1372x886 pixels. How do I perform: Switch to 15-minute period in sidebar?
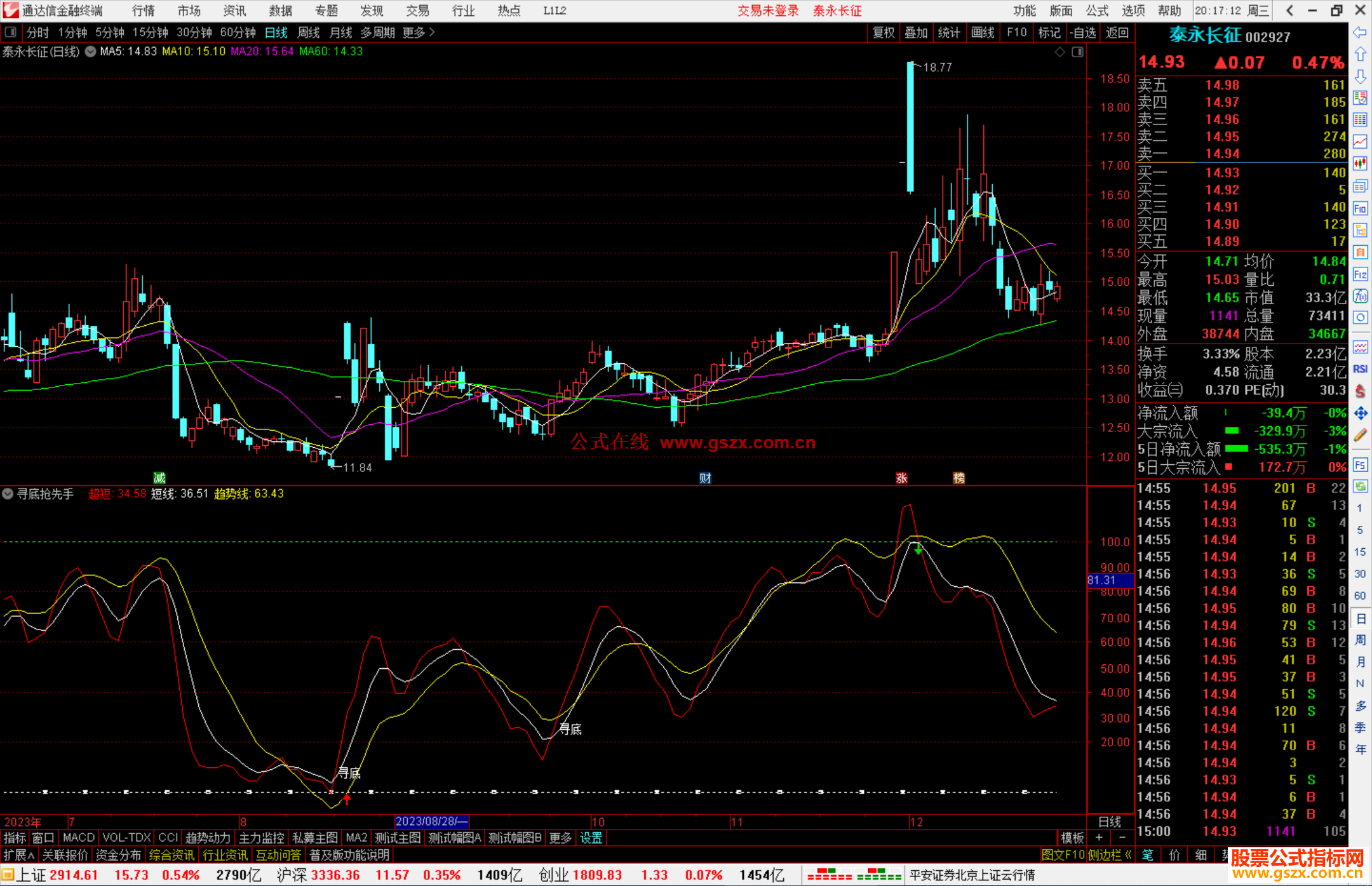coord(1359,551)
